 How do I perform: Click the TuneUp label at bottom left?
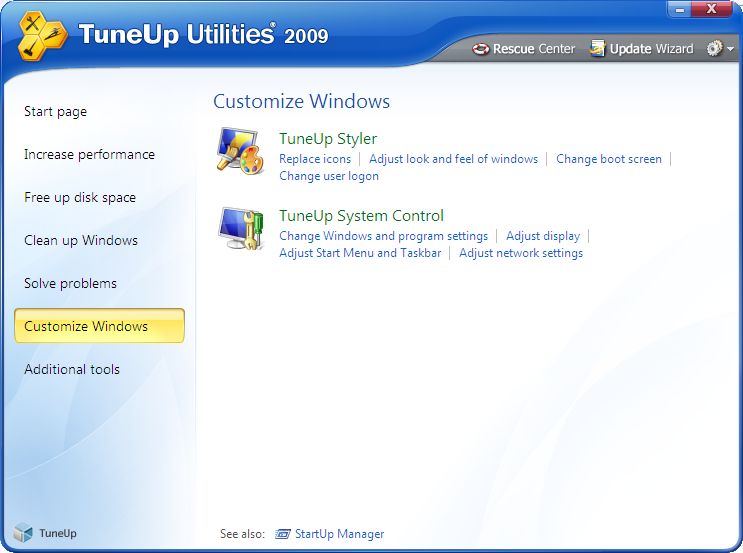point(58,533)
